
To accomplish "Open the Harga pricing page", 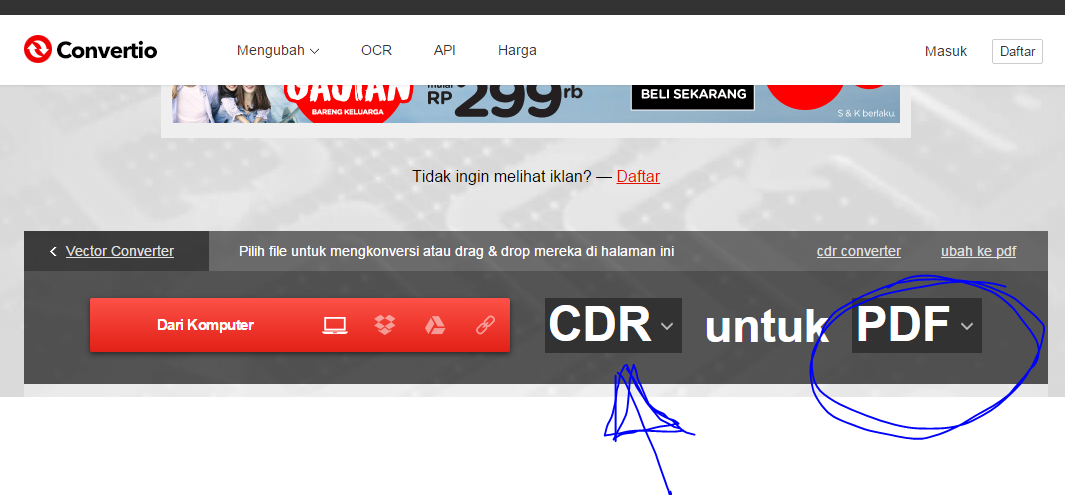I will click(517, 50).
